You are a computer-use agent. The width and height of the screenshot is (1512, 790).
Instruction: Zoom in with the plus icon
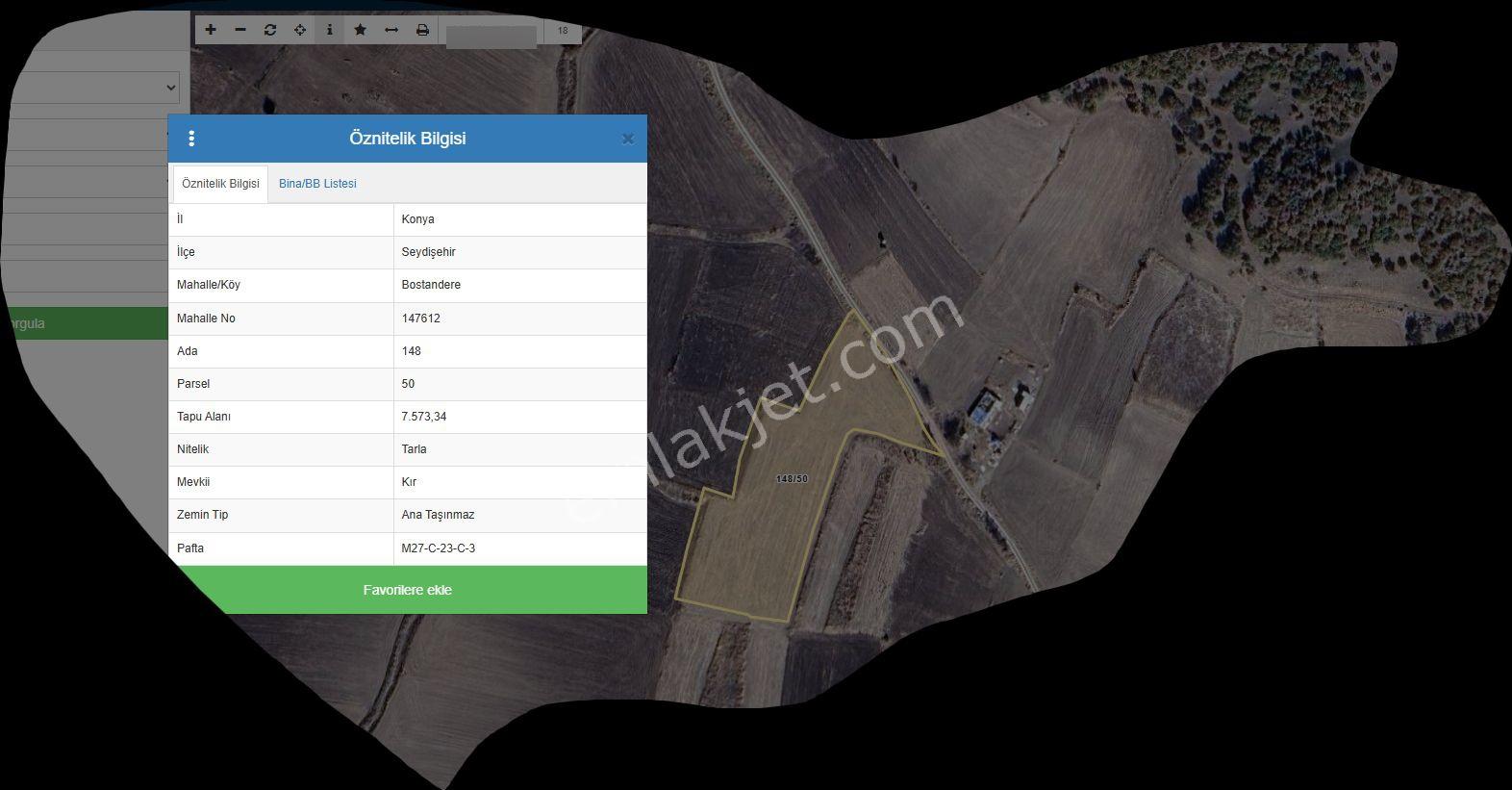click(x=211, y=30)
